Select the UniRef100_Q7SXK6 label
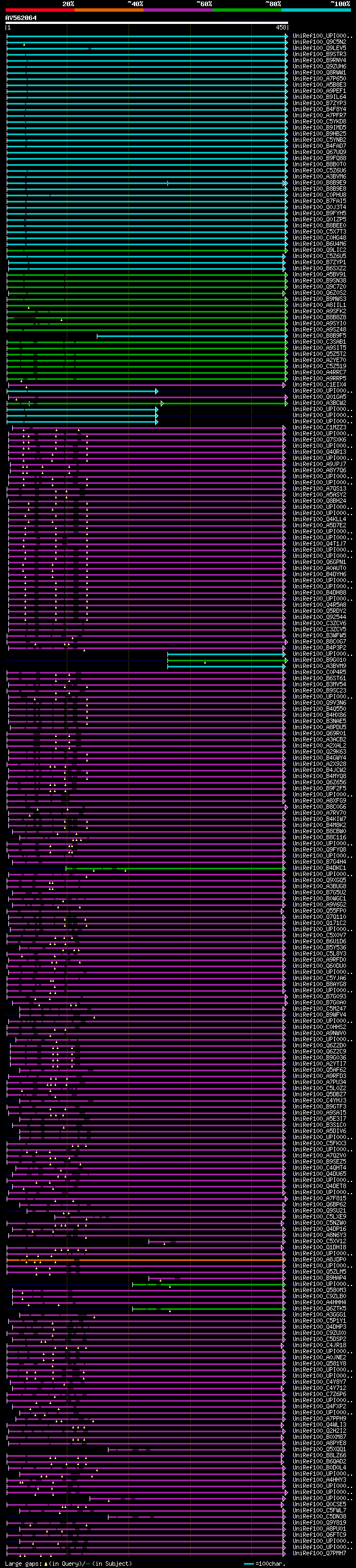 (319, 439)
